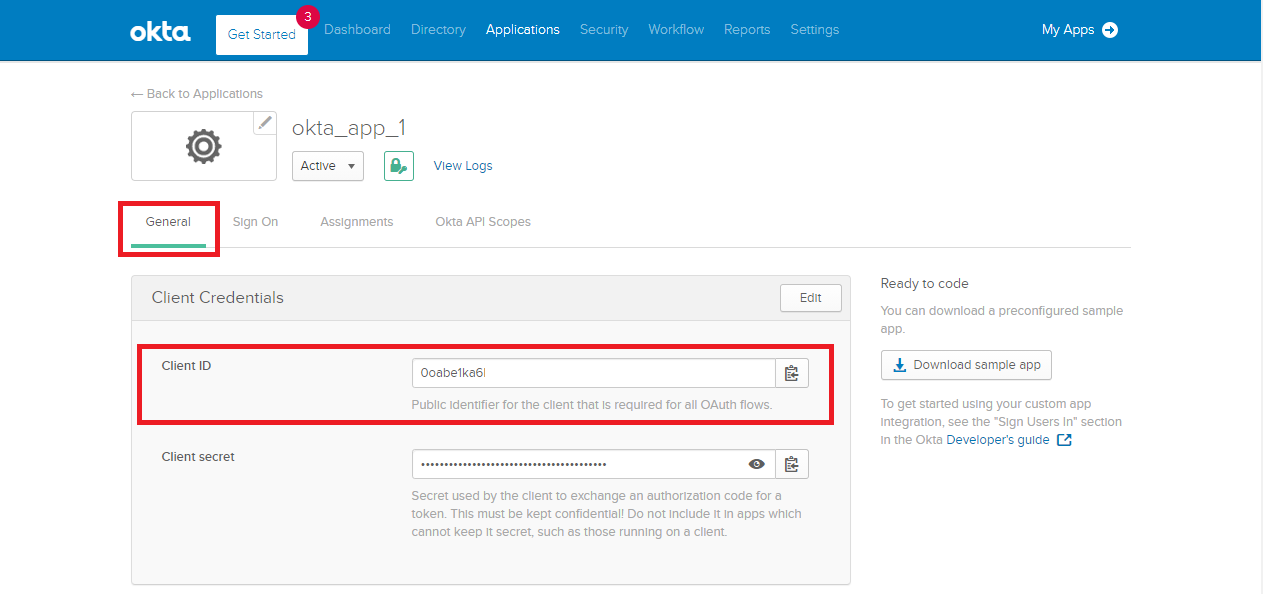Image resolution: width=1263 pixels, height=594 pixels.
Task: Select the General tab
Action: click(168, 222)
